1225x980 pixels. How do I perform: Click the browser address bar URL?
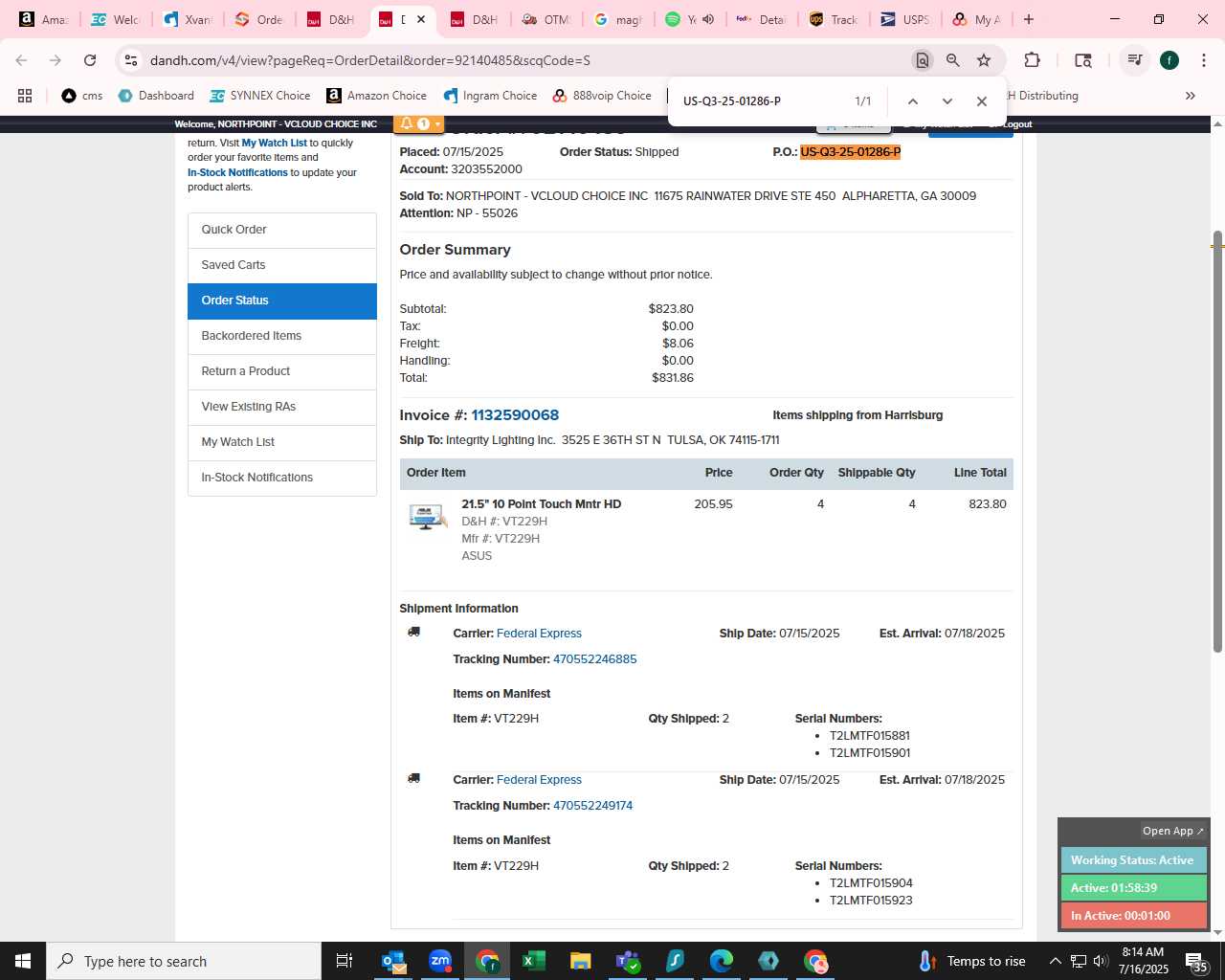pyautogui.click(x=369, y=60)
